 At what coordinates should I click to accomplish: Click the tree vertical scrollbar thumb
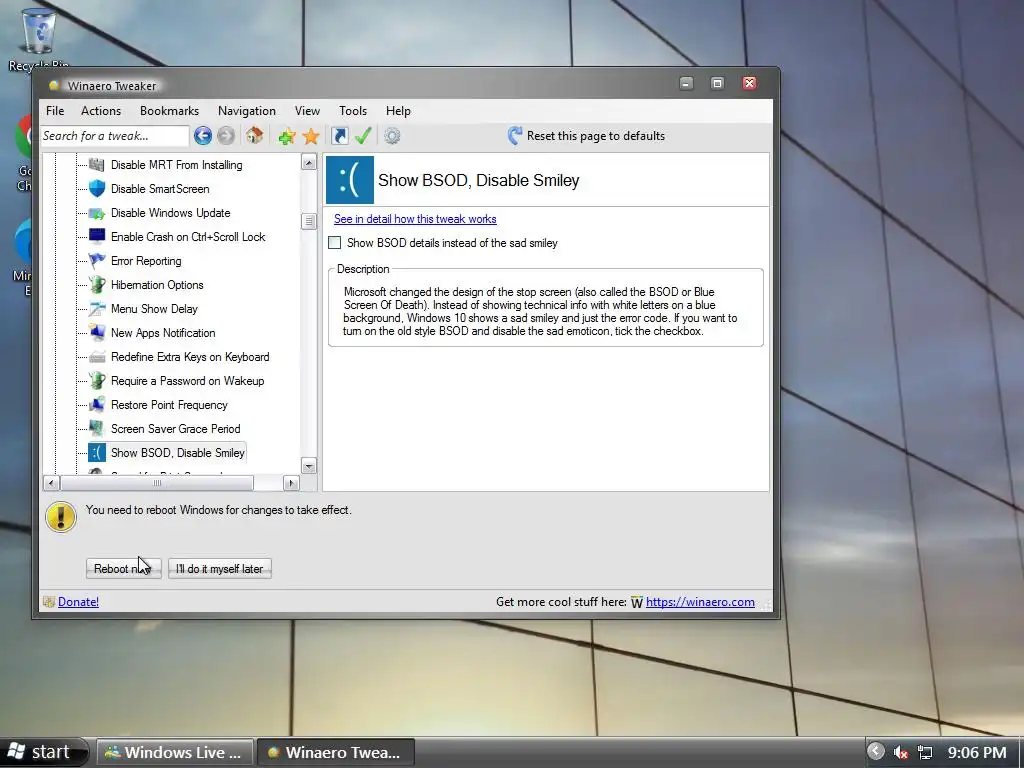[309, 221]
